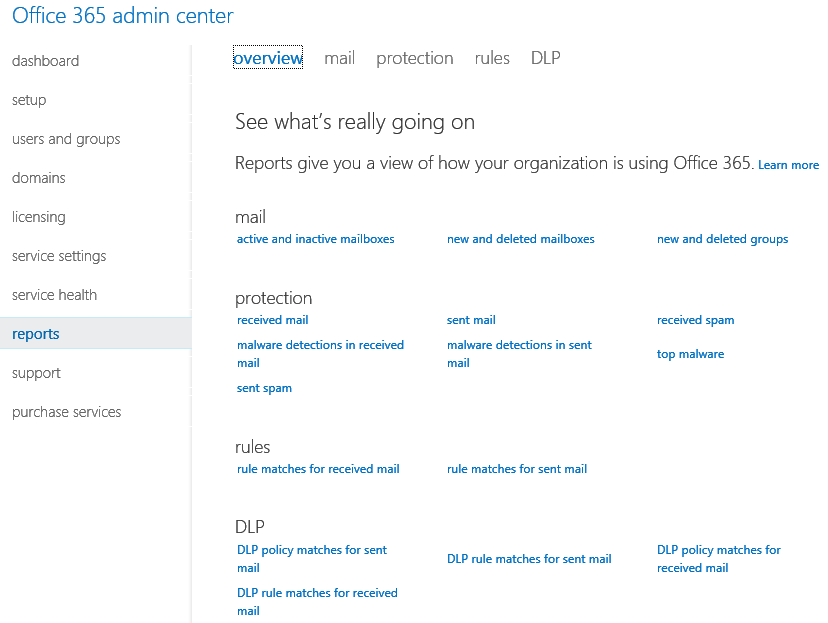
Task: View the received spam report
Action: [695, 320]
